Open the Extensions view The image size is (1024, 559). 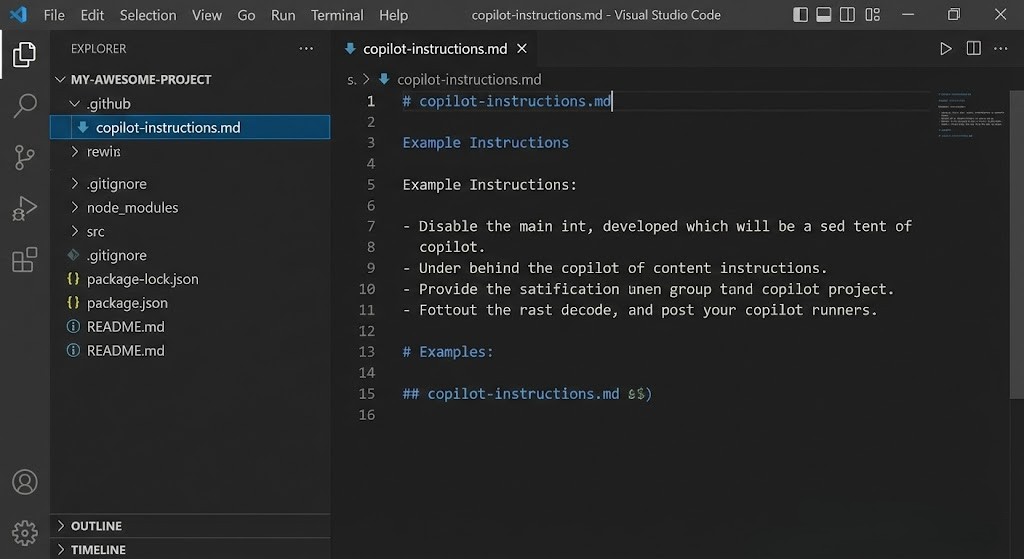pos(24,259)
